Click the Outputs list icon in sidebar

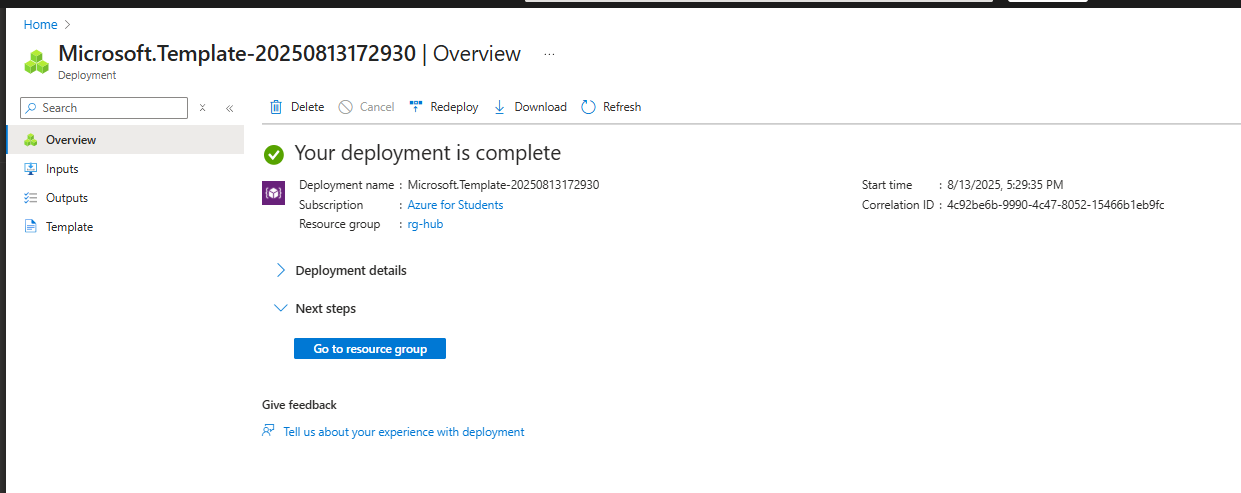(31, 198)
